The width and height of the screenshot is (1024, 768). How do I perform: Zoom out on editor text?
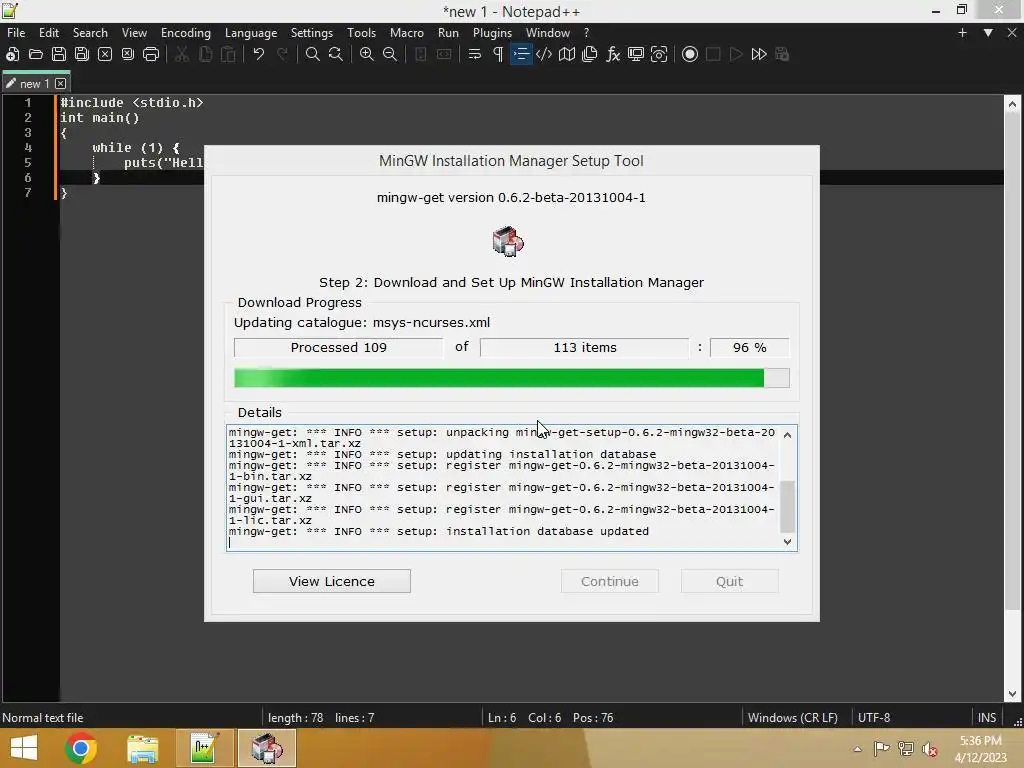390,54
